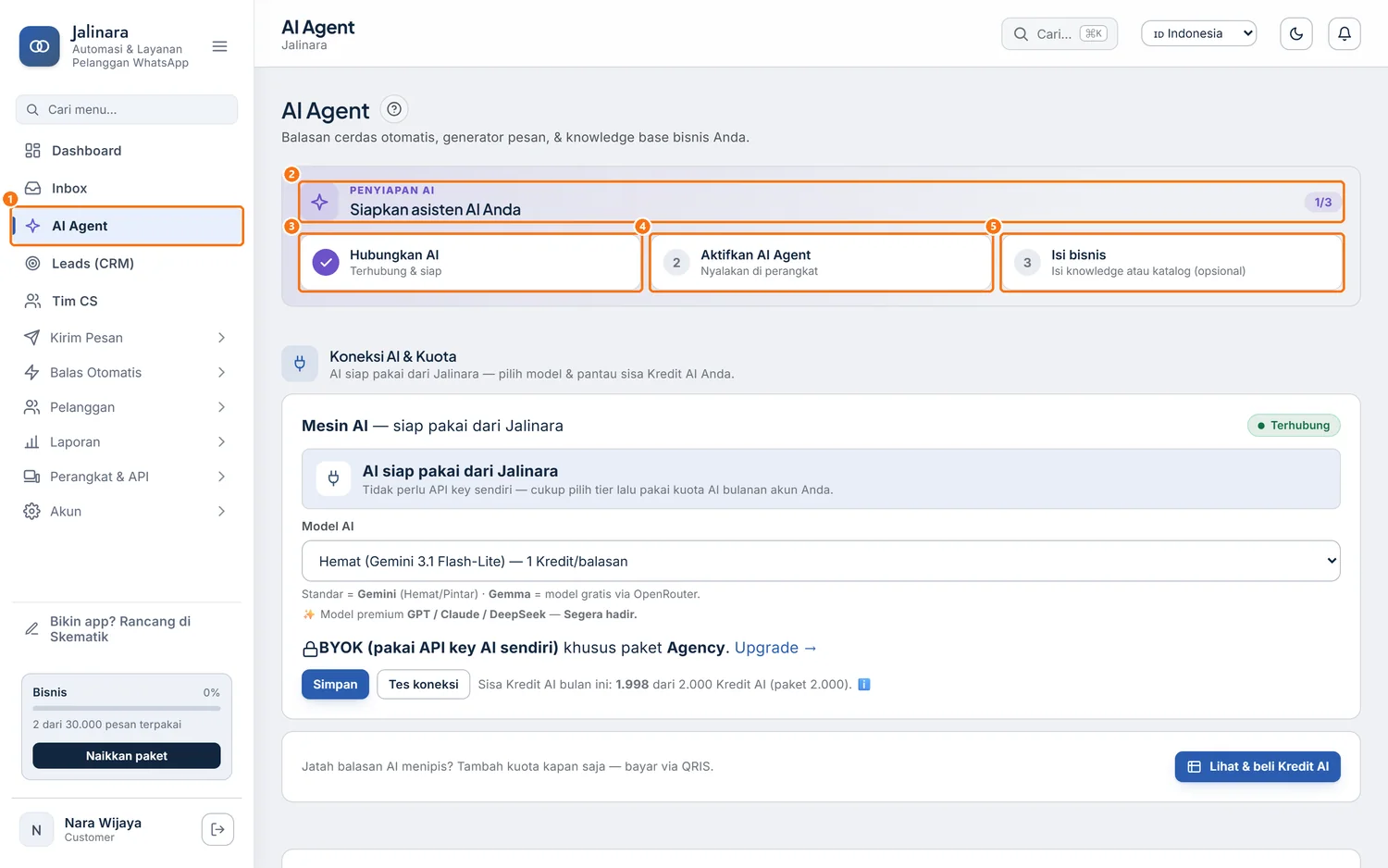Open the Aktifkan AI Agent step card
This screenshot has height=868, width=1388.
[822, 263]
